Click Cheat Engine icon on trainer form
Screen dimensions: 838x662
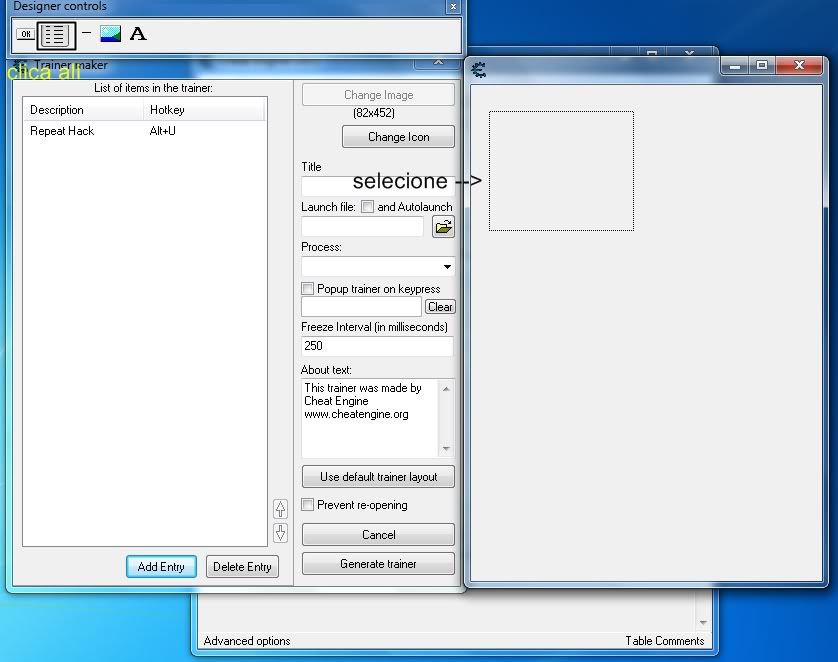click(478, 69)
